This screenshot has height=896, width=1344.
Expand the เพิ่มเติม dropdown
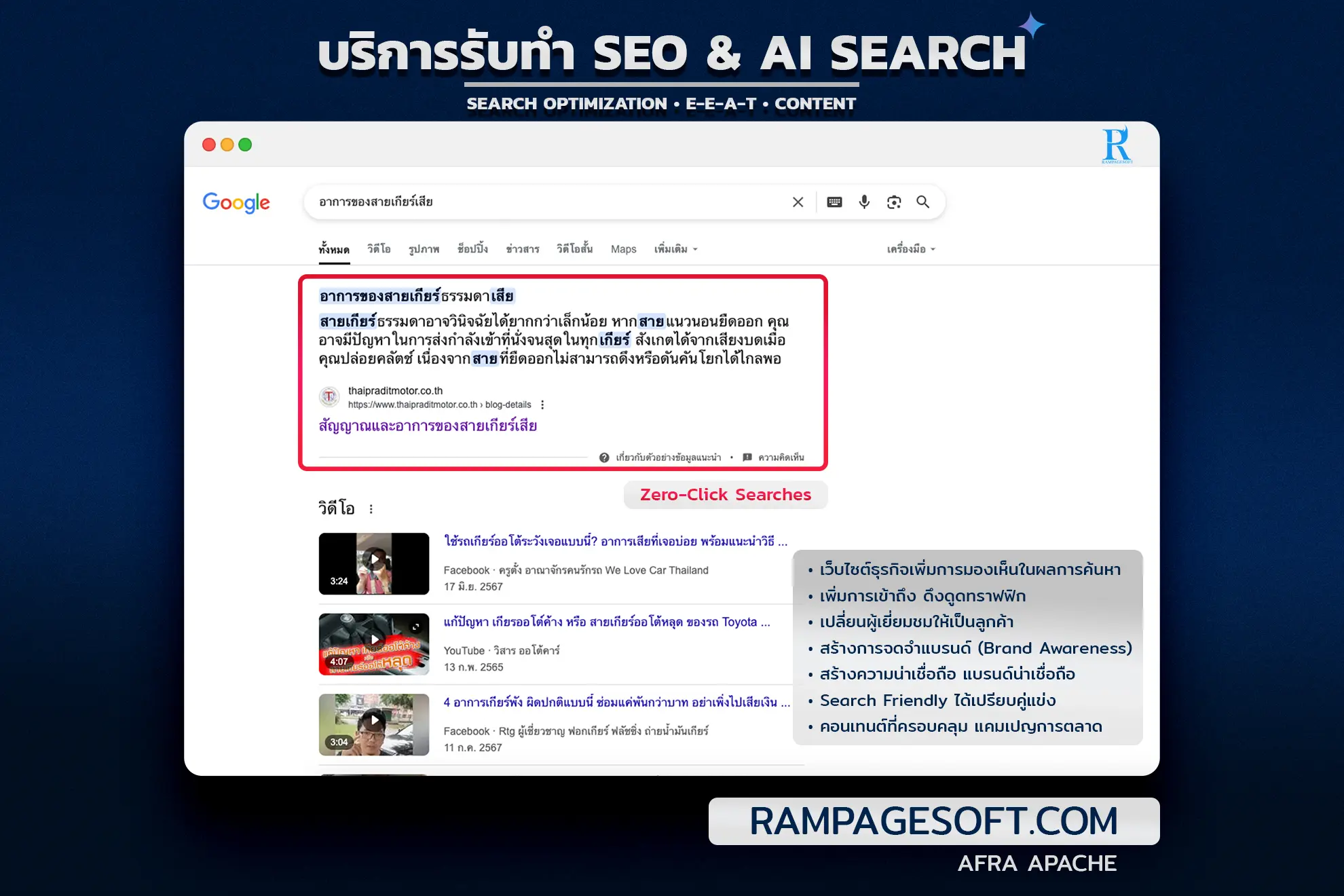(676, 249)
